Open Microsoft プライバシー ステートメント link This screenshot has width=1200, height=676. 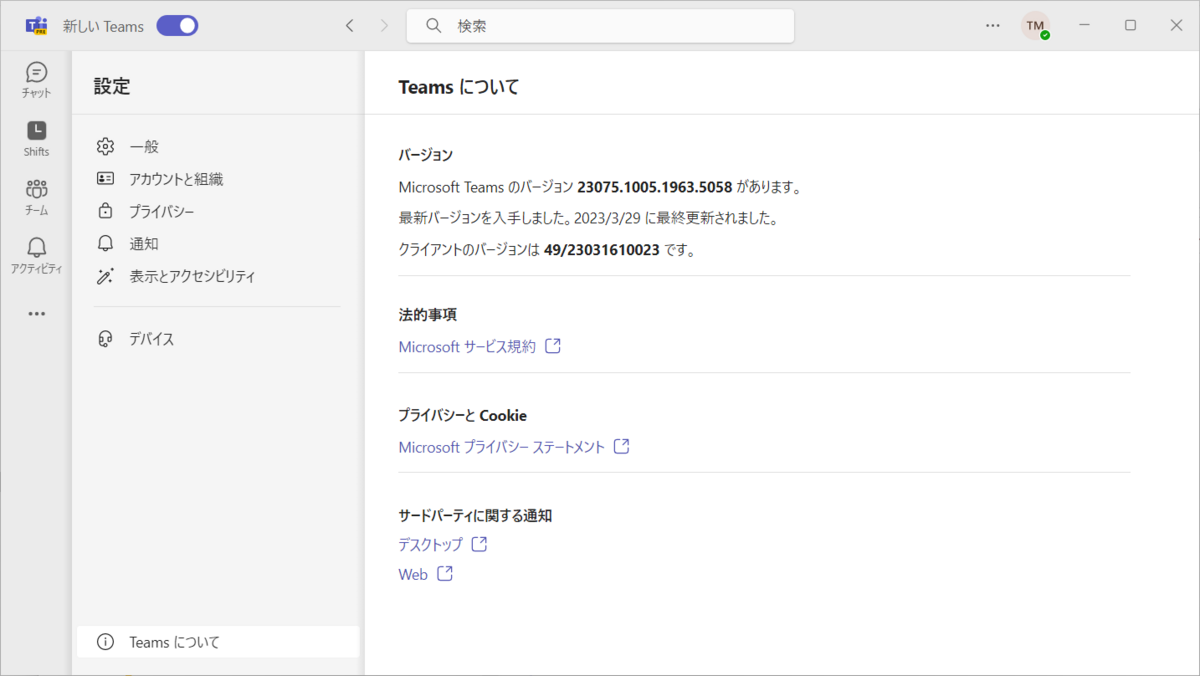501,447
